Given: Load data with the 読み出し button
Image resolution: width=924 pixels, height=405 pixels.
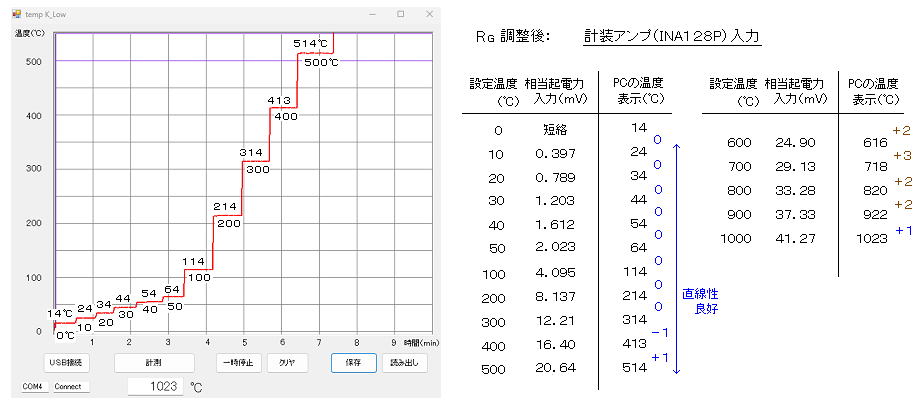Looking at the screenshot, I should (x=404, y=363).
